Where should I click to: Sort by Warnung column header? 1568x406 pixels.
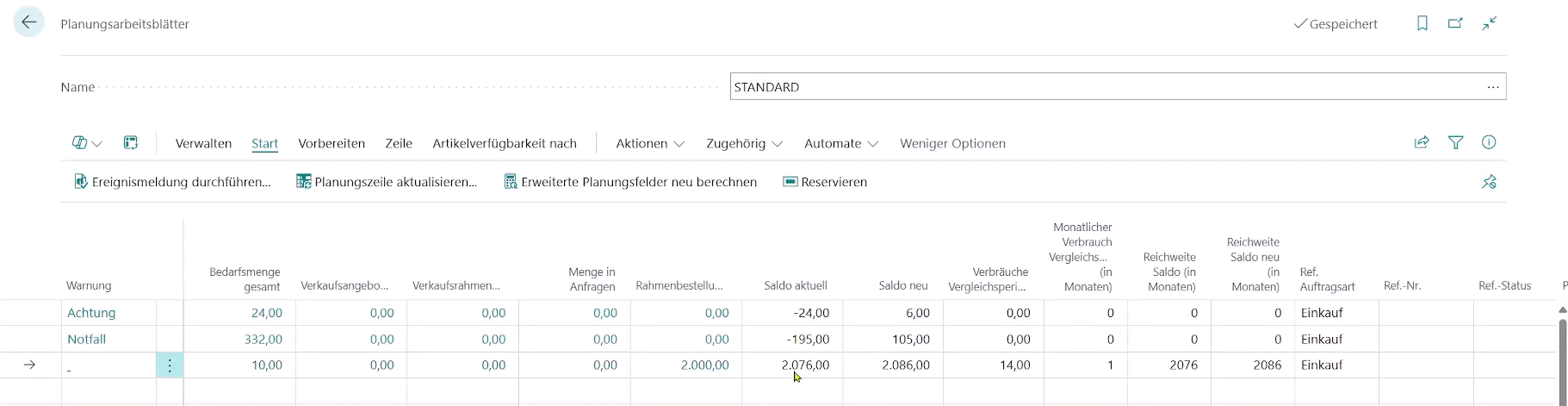(89, 285)
